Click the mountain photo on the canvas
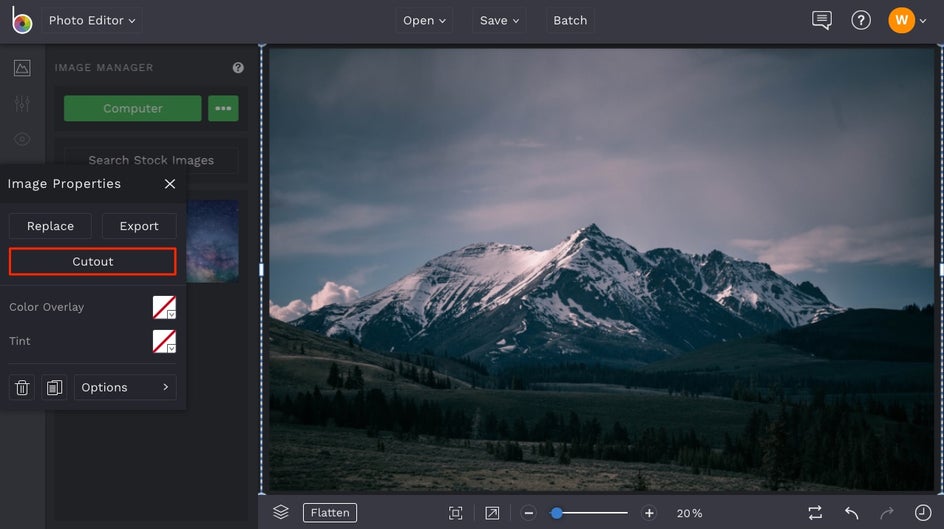Screen dimensions: 944x529 point(601,270)
